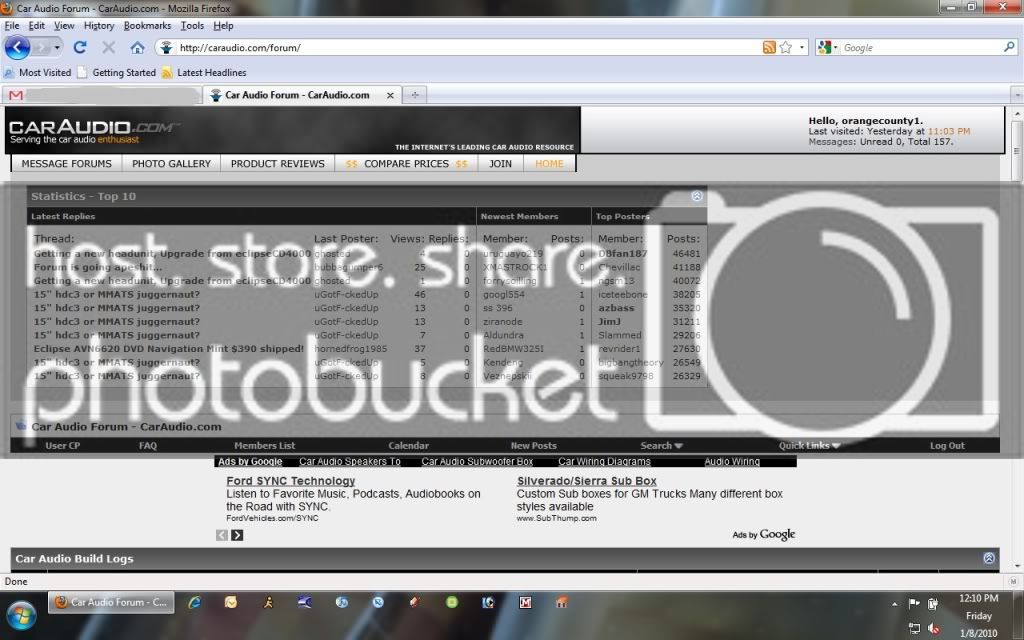1024x640 pixels.
Task: Open the Action Center flag tray icon
Action: (x=914, y=603)
